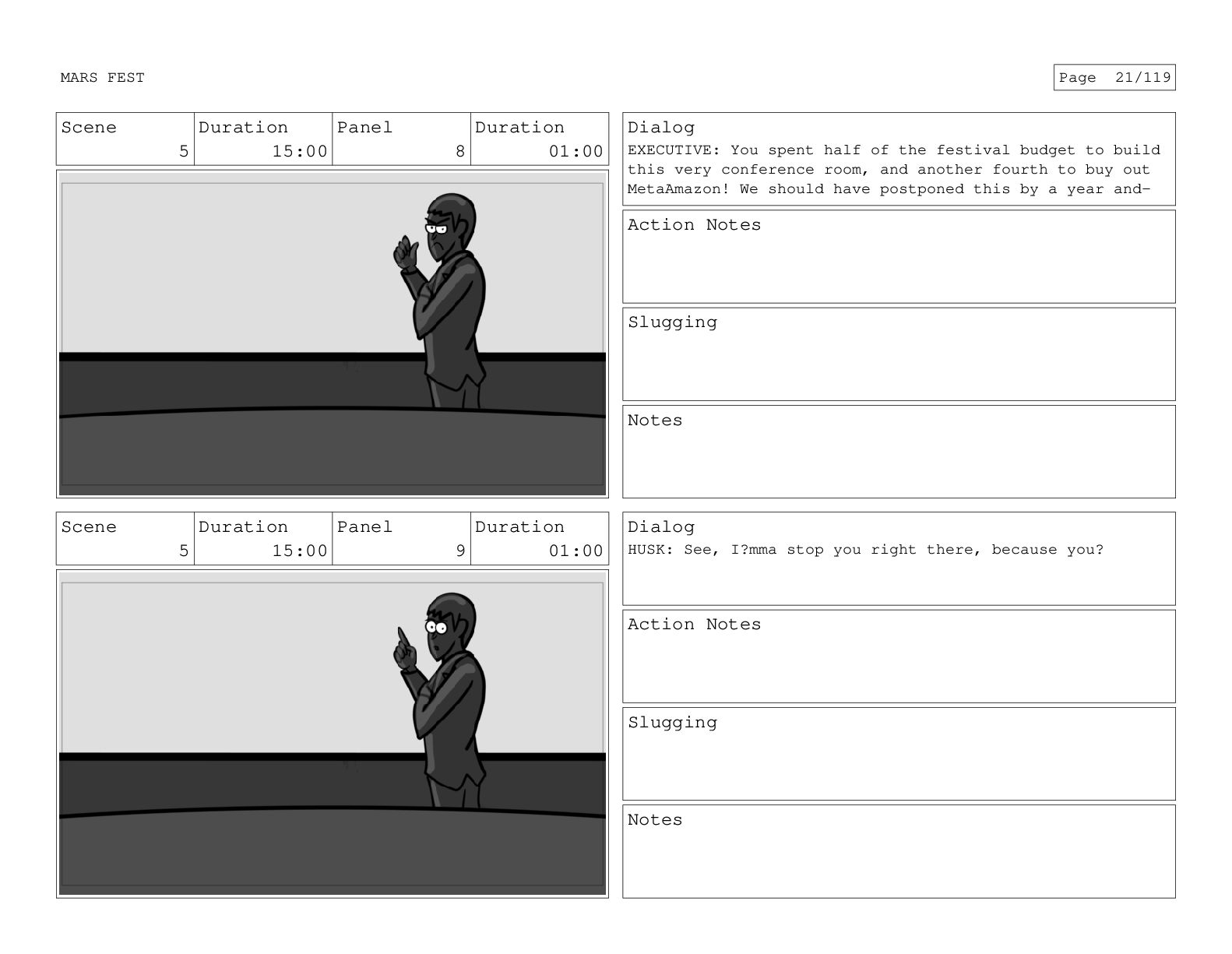The height and width of the screenshot is (954, 1232).
Task: Click the Slugging box of panel 9
Action: [x=899, y=754]
